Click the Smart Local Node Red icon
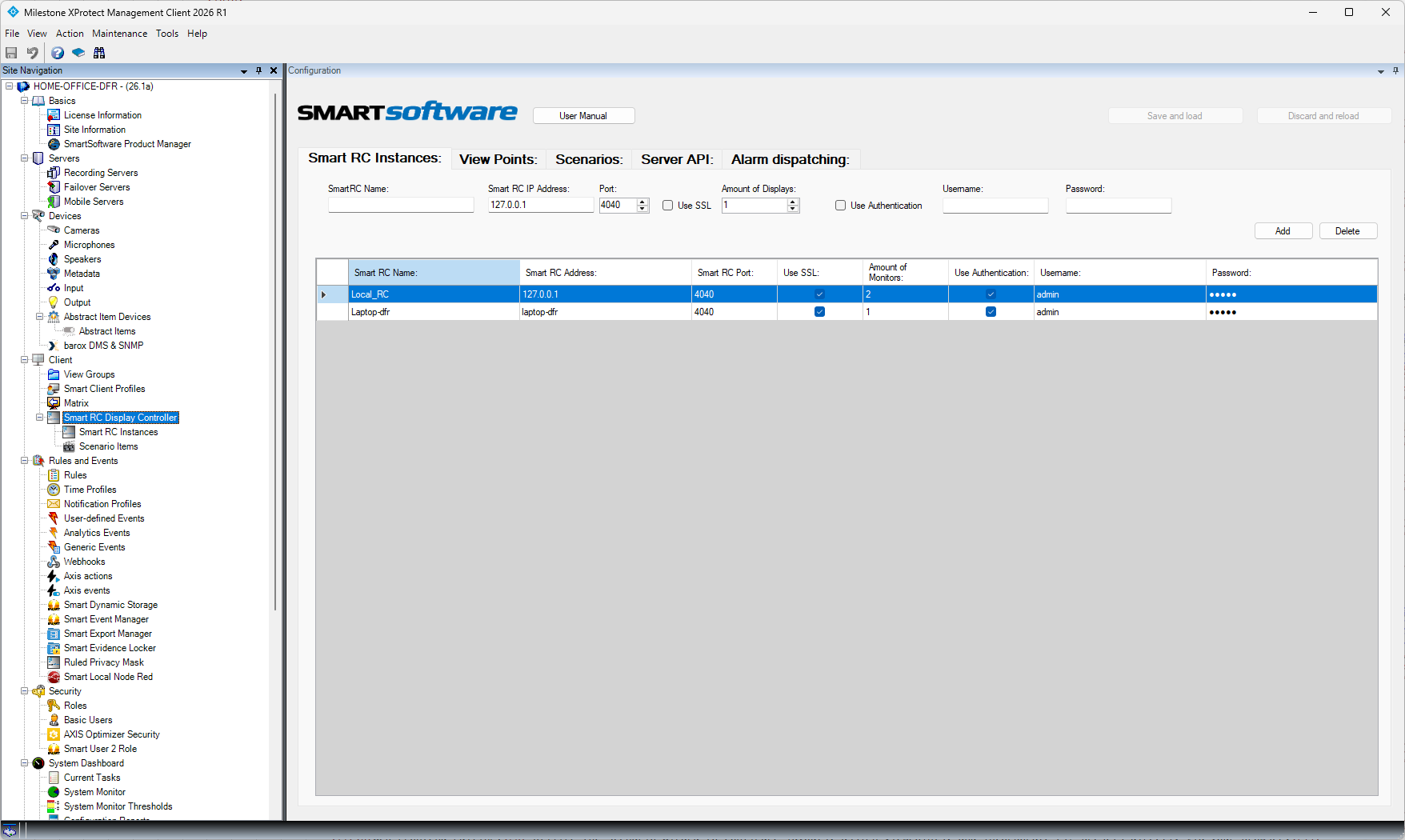The image size is (1405, 840). 54,677
